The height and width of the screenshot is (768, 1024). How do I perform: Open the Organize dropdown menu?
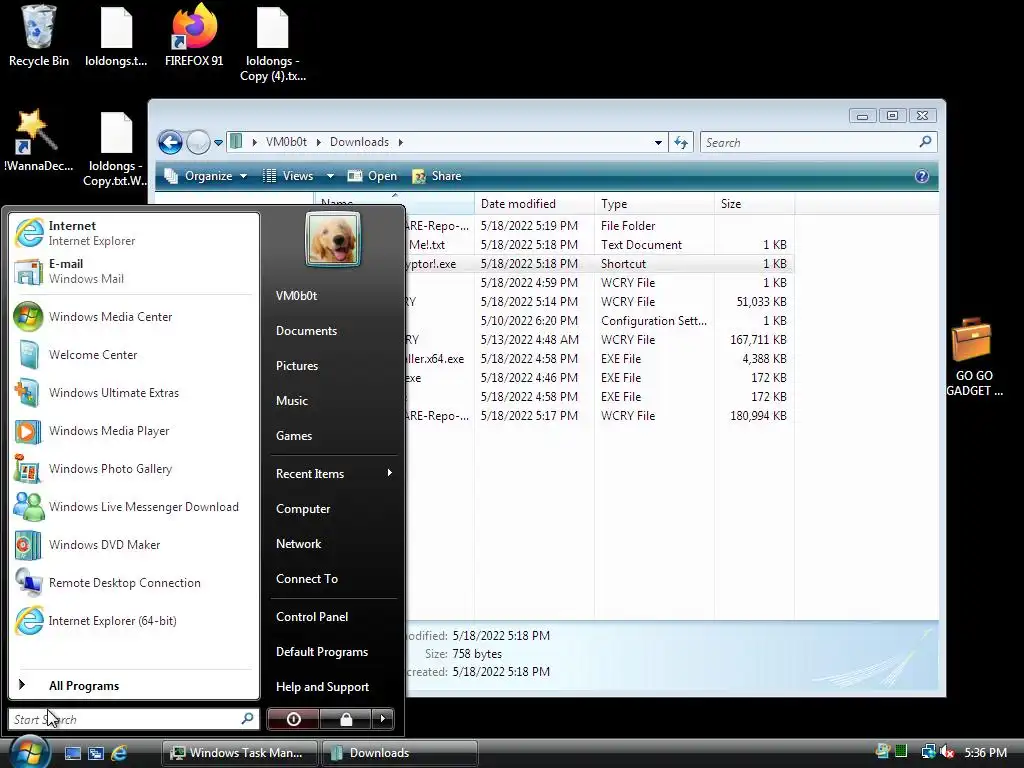tap(206, 176)
